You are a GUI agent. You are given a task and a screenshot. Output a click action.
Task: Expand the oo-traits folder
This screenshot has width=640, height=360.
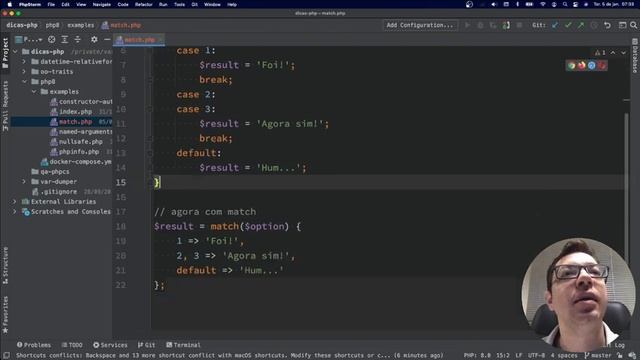(24, 71)
